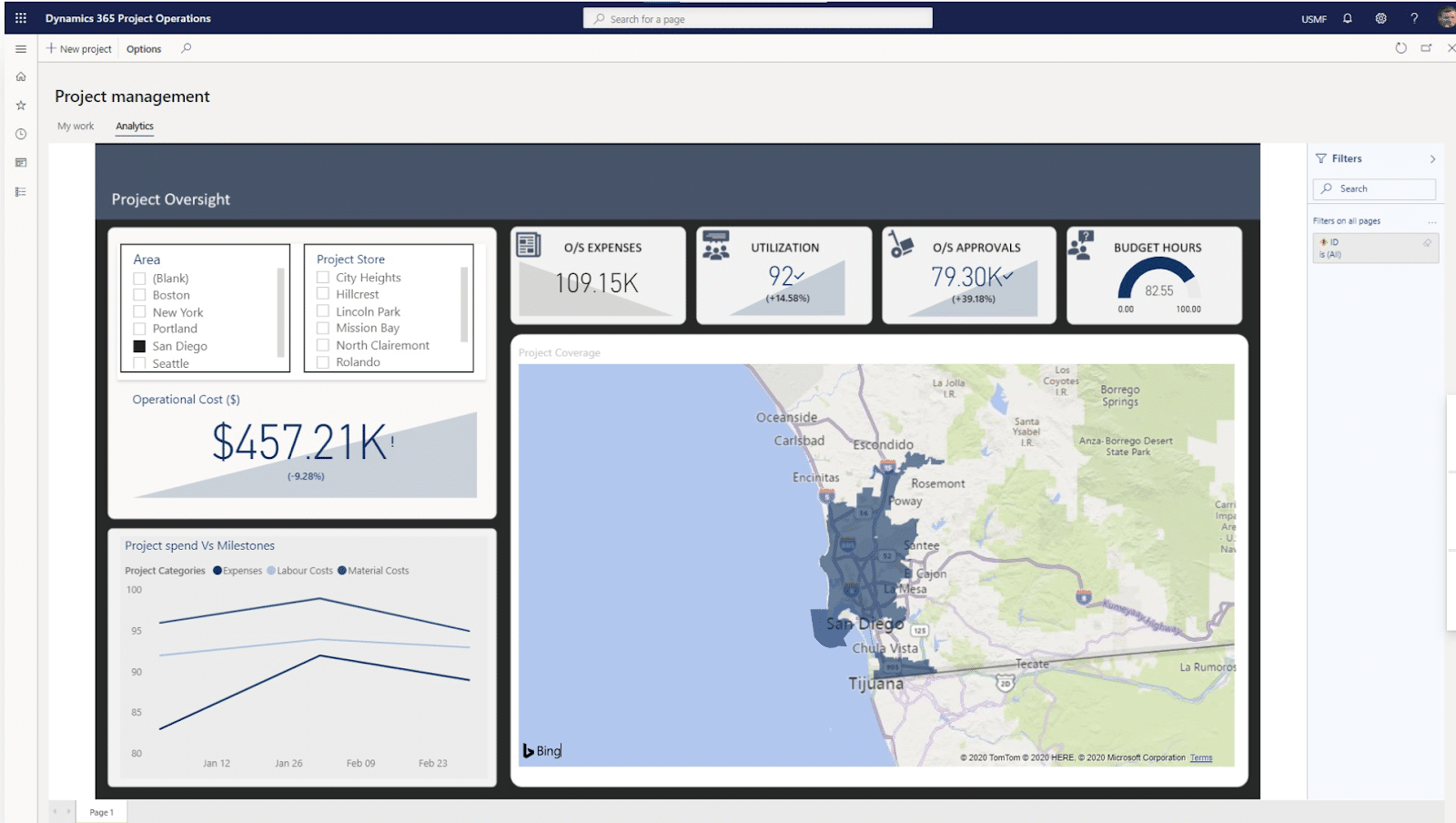The height and width of the screenshot is (823, 1456).
Task: Open the settings gear
Action: coord(1380,18)
